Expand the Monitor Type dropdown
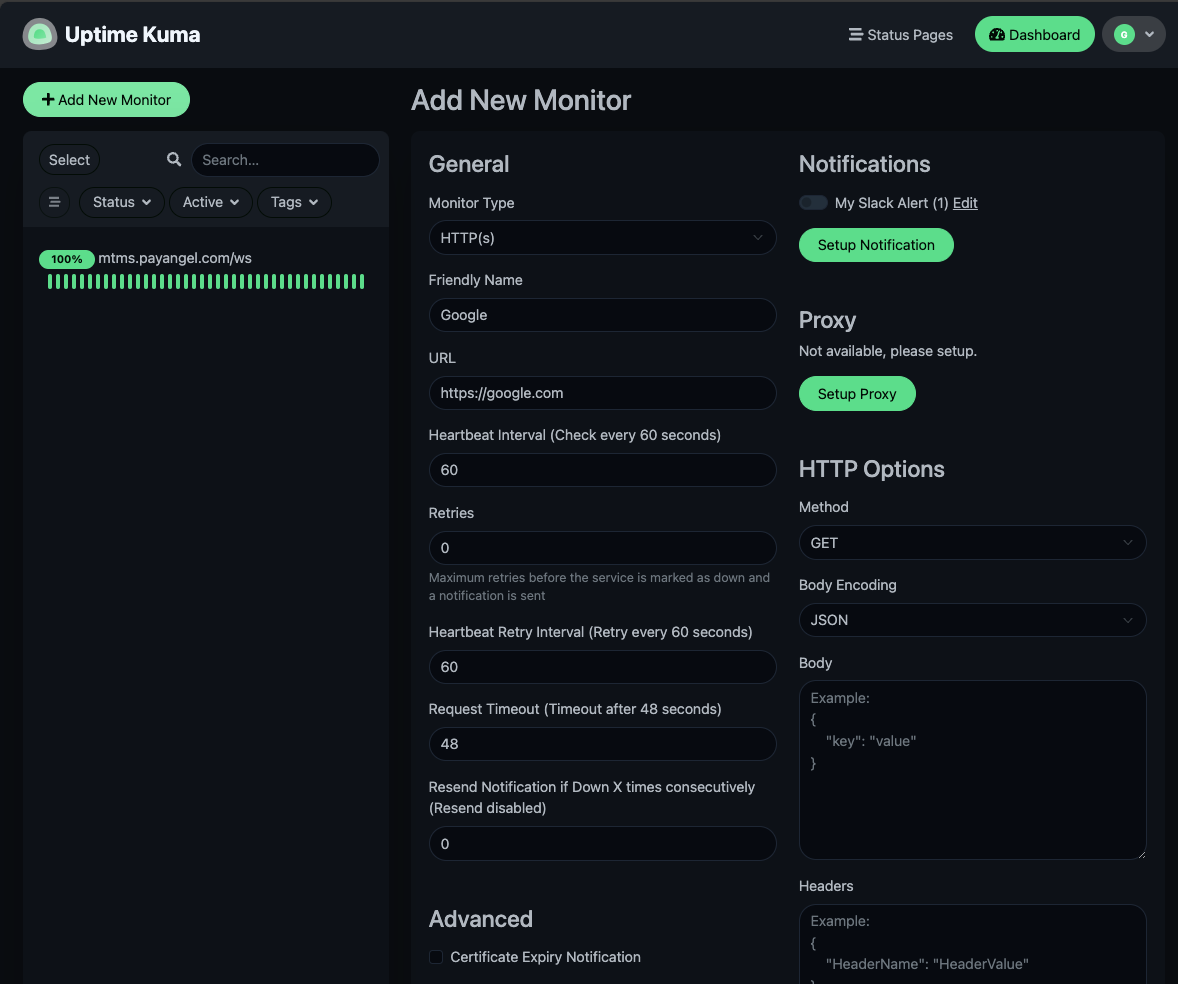The image size is (1178, 984). point(602,238)
